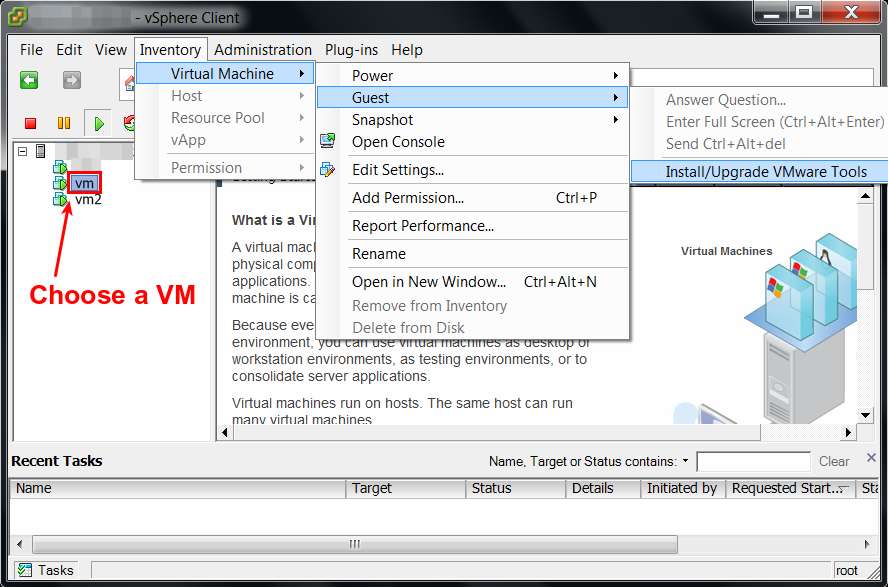Open the Guest submenu
The width and height of the screenshot is (888, 587).
coord(472,97)
